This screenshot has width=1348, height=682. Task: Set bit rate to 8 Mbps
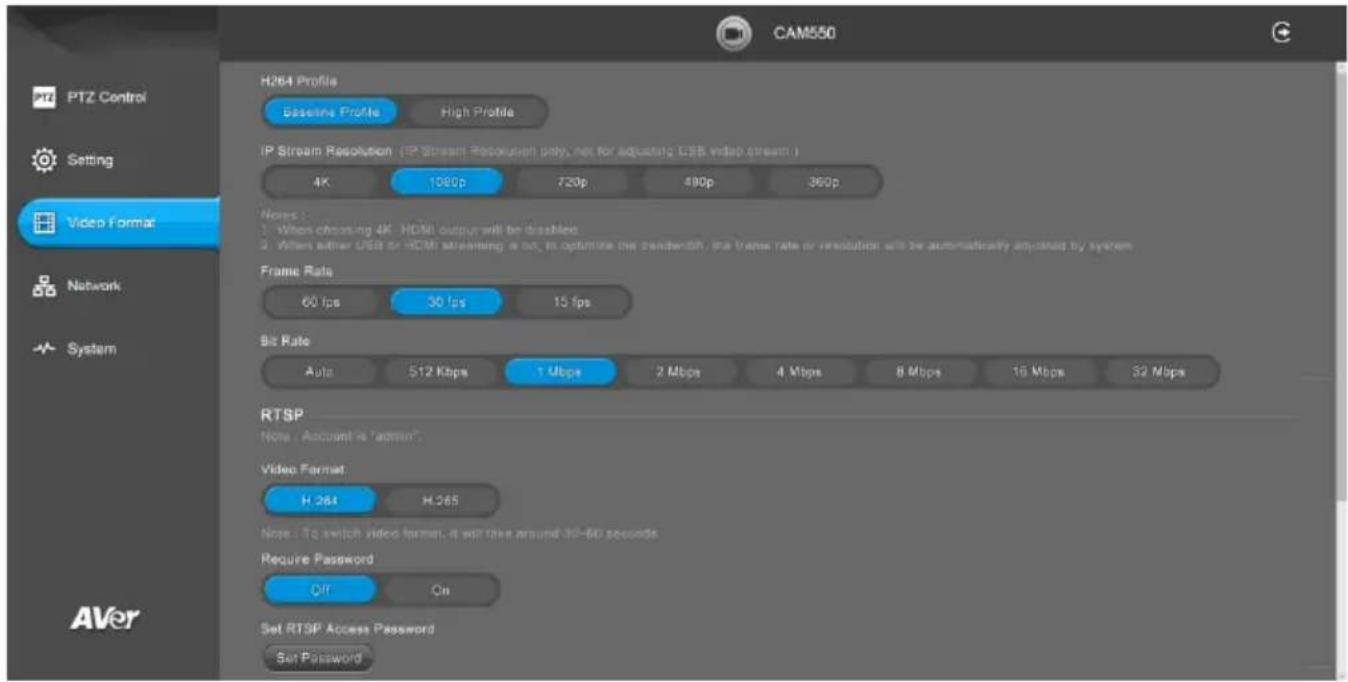tap(918, 372)
